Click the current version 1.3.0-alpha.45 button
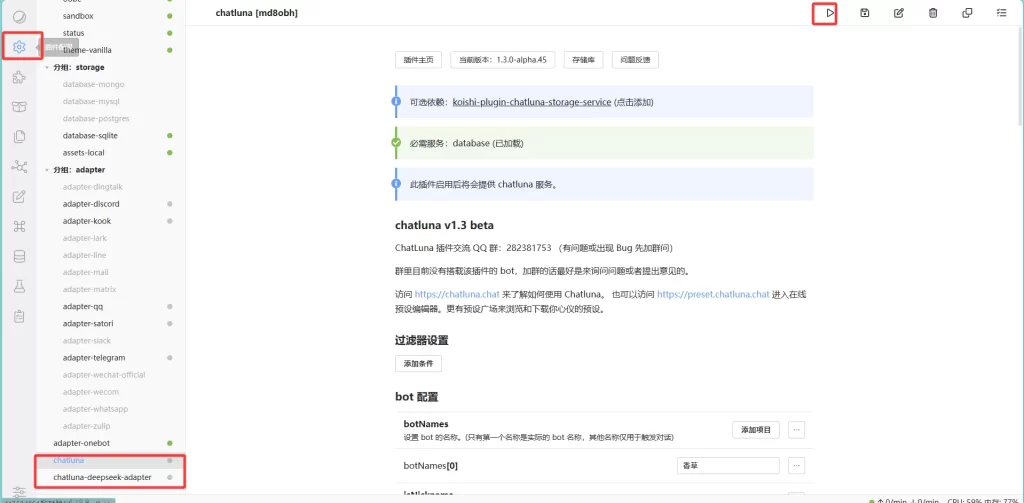Image resolution: width=1024 pixels, height=503 pixels. 503,59
